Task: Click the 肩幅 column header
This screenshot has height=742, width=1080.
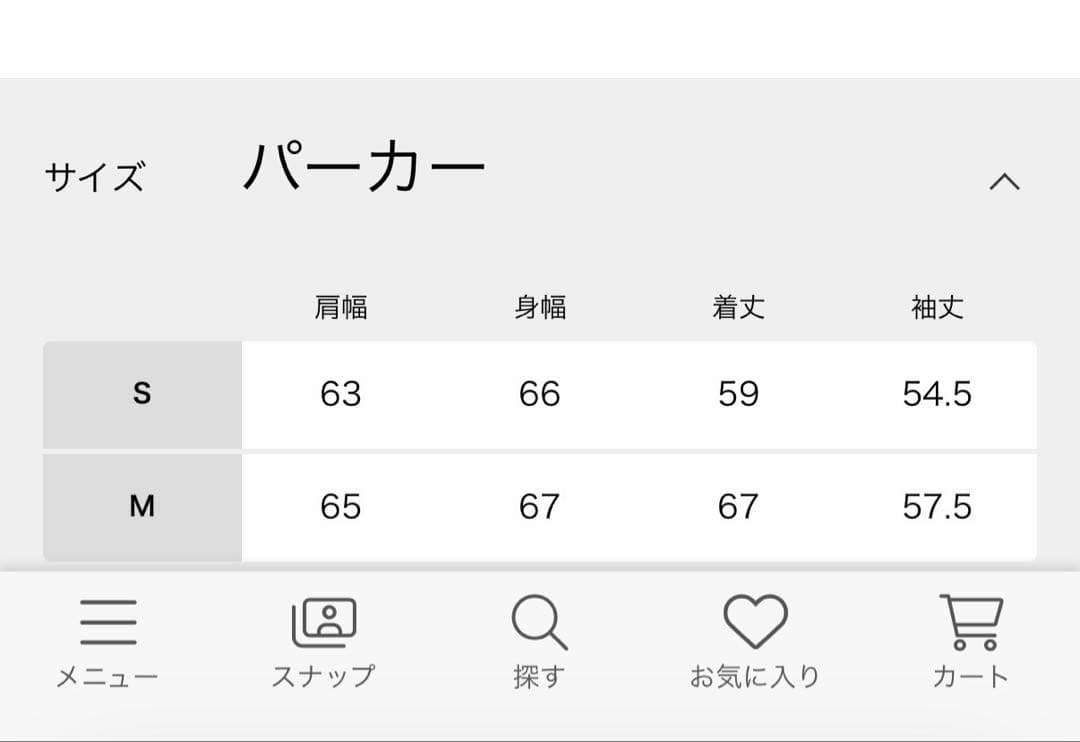Action: click(x=341, y=307)
